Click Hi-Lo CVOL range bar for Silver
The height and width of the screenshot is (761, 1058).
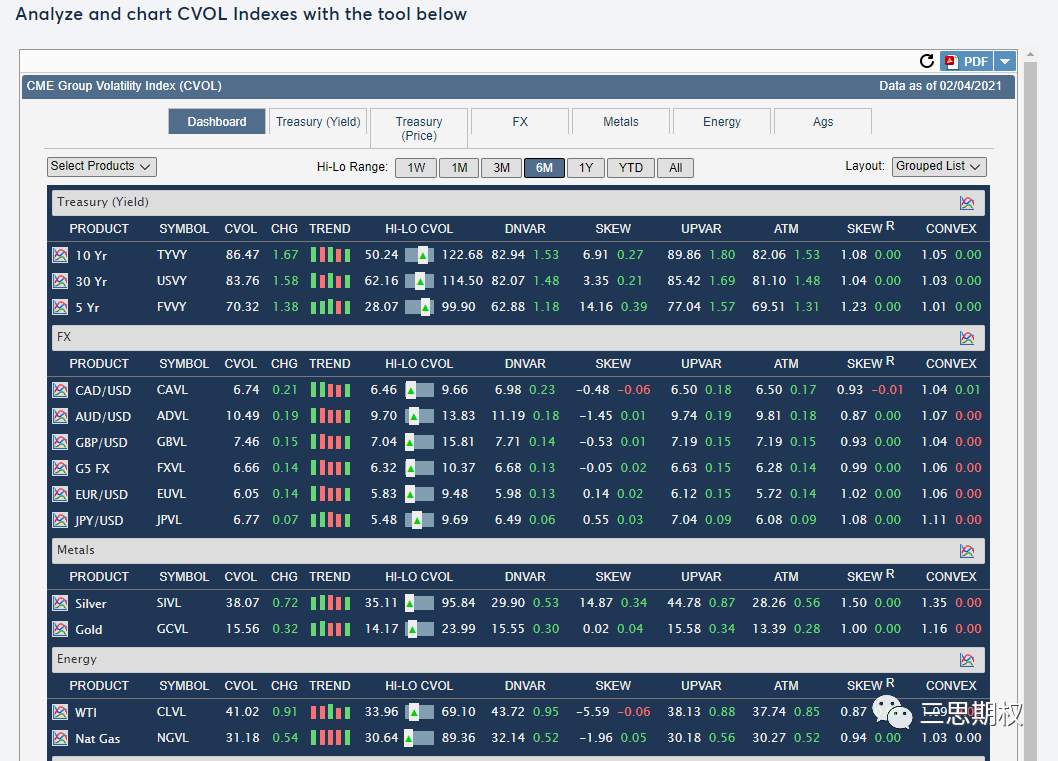pyautogui.click(x=420, y=603)
